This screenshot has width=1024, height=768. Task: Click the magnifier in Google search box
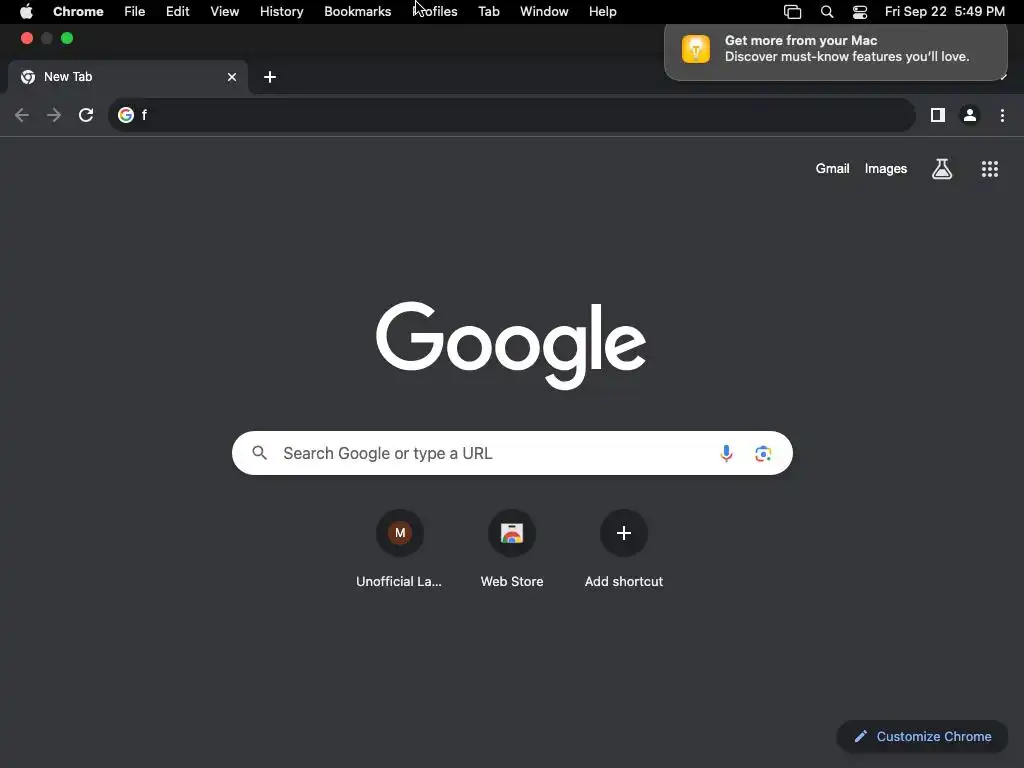click(260, 453)
